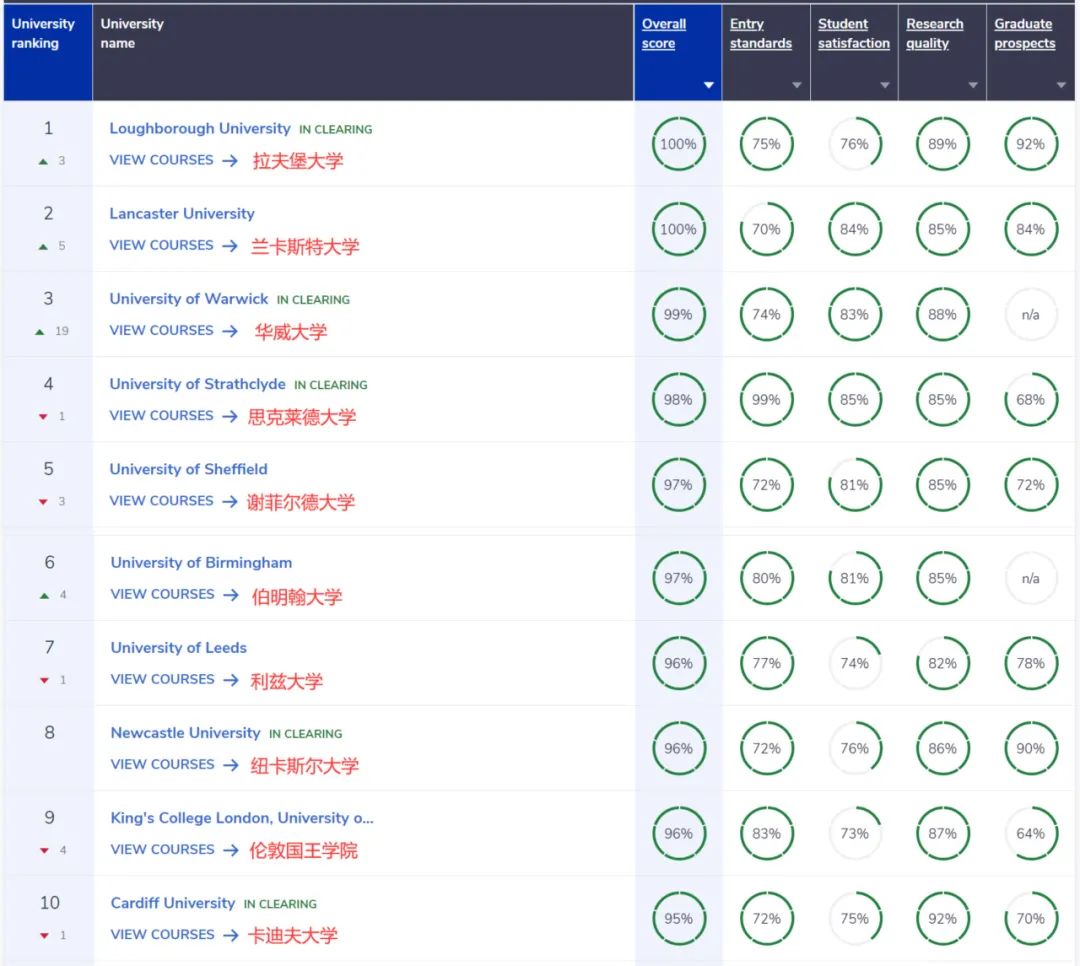Viewport: 1080px width, 966px height.
Task: Click Strathclyde's IN CLEARING label
Action: coord(331,385)
